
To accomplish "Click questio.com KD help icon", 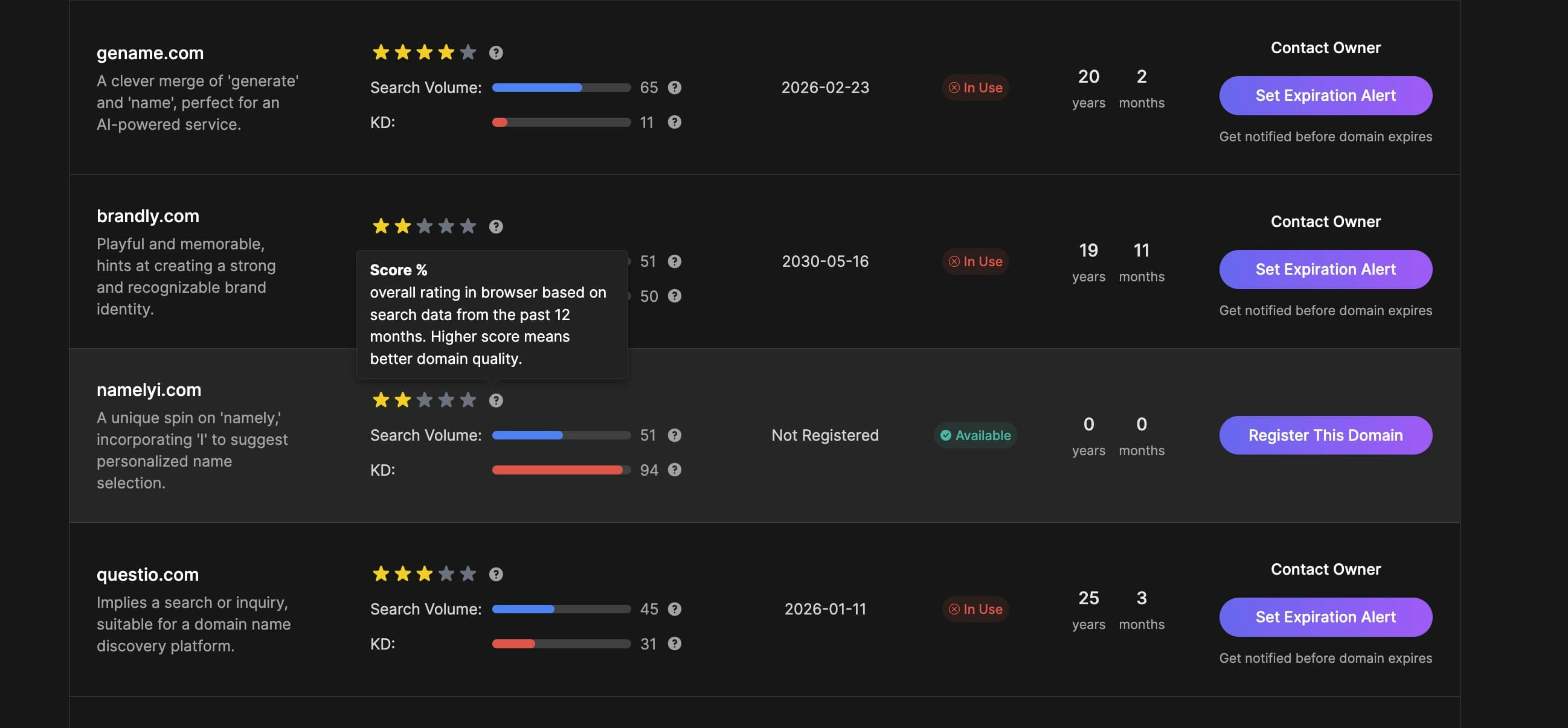I will (674, 644).
